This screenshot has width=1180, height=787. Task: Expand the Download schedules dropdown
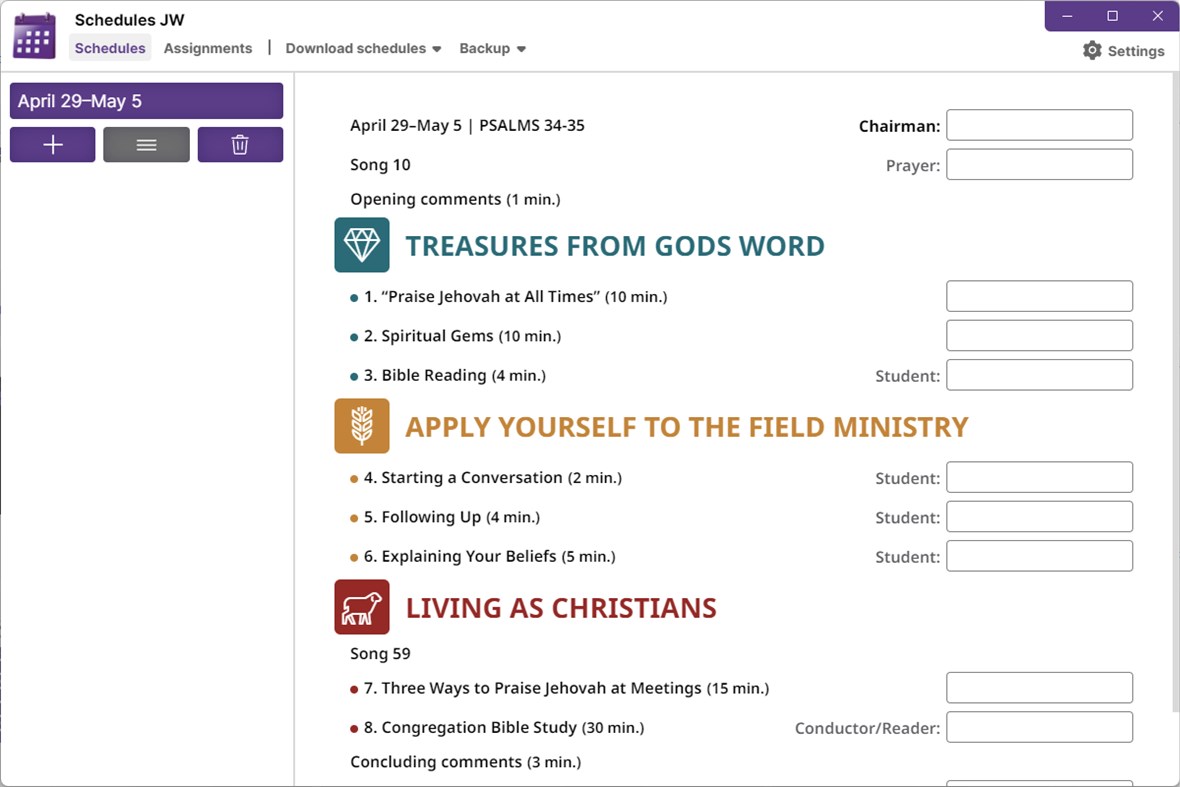click(x=363, y=48)
